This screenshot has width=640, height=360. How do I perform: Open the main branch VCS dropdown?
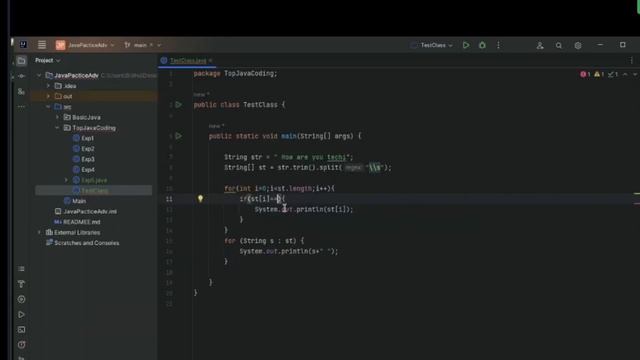coord(142,45)
